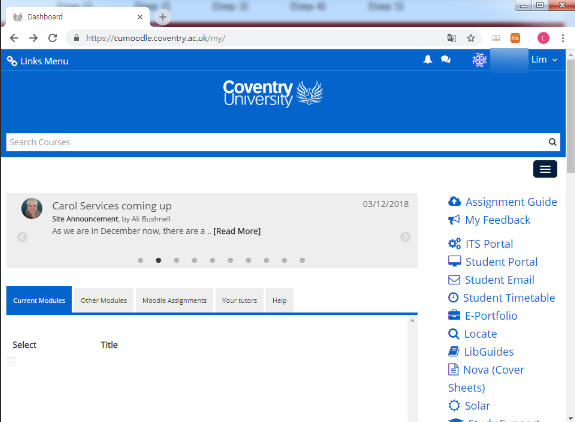Open the Links Menu

(x=38, y=61)
